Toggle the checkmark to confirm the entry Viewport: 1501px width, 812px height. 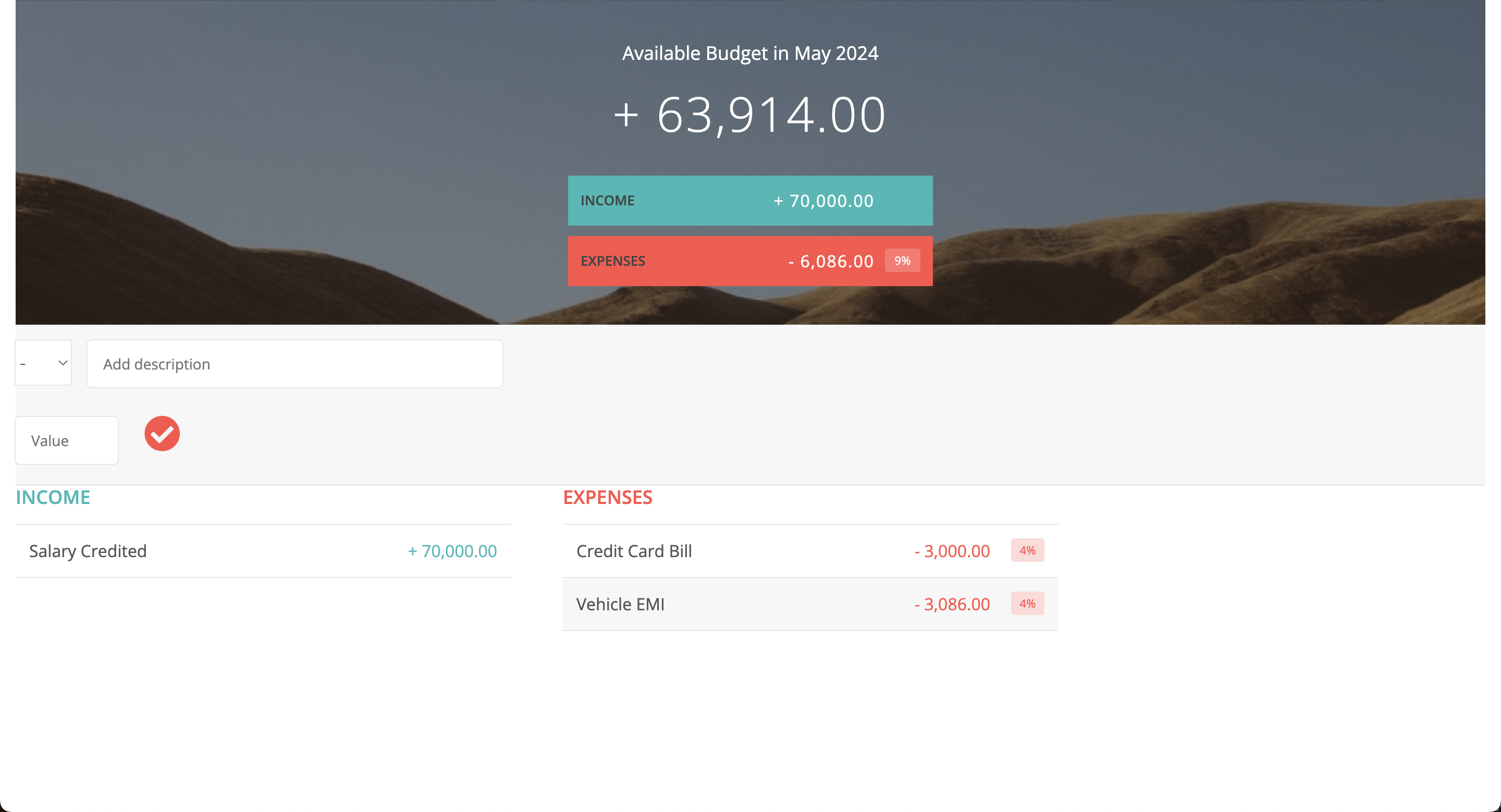click(x=162, y=434)
